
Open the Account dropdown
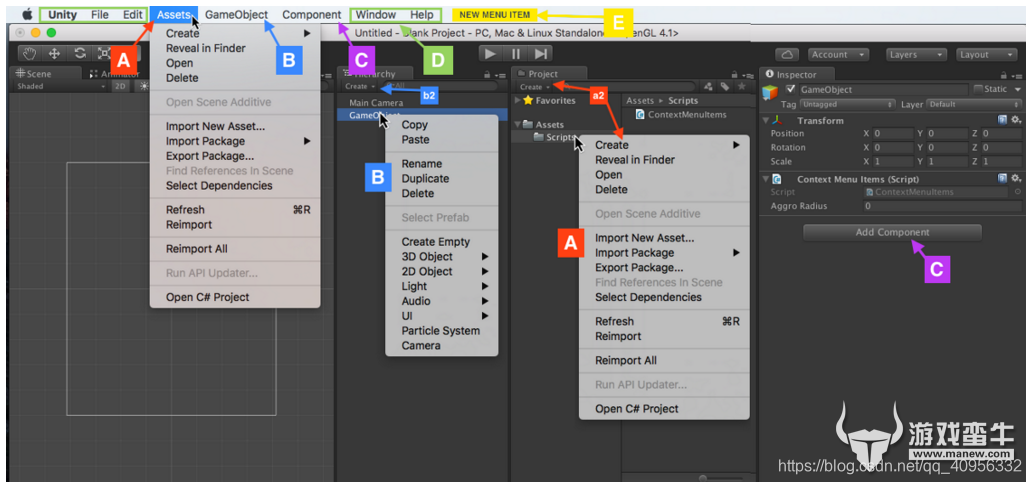click(x=838, y=55)
